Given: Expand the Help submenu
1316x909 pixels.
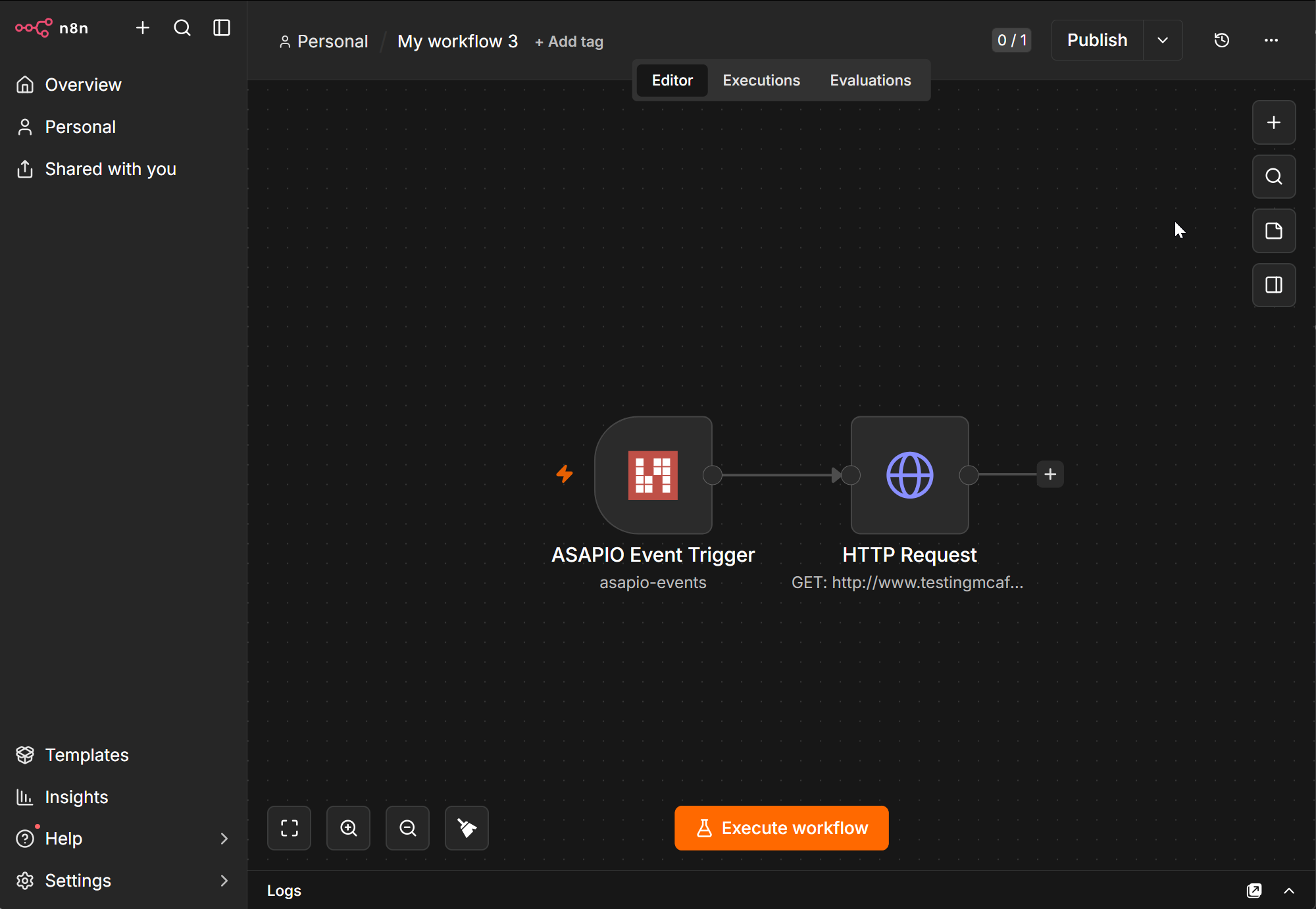Looking at the screenshot, I should coord(123,839).
